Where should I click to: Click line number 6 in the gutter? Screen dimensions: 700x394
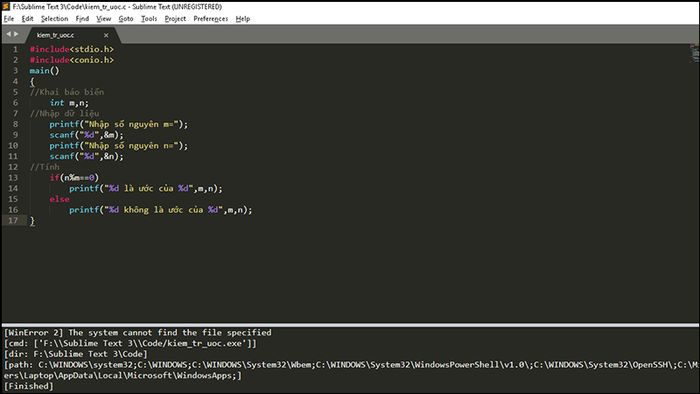click(16, 103)
